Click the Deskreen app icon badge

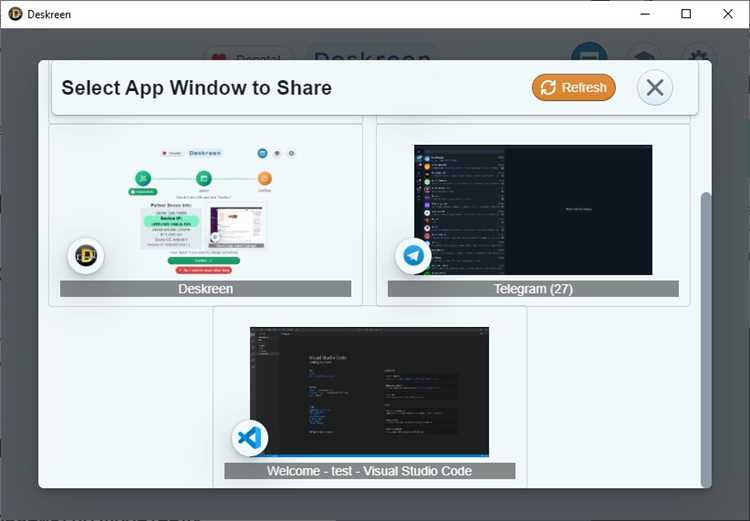[x=86, y=256]
